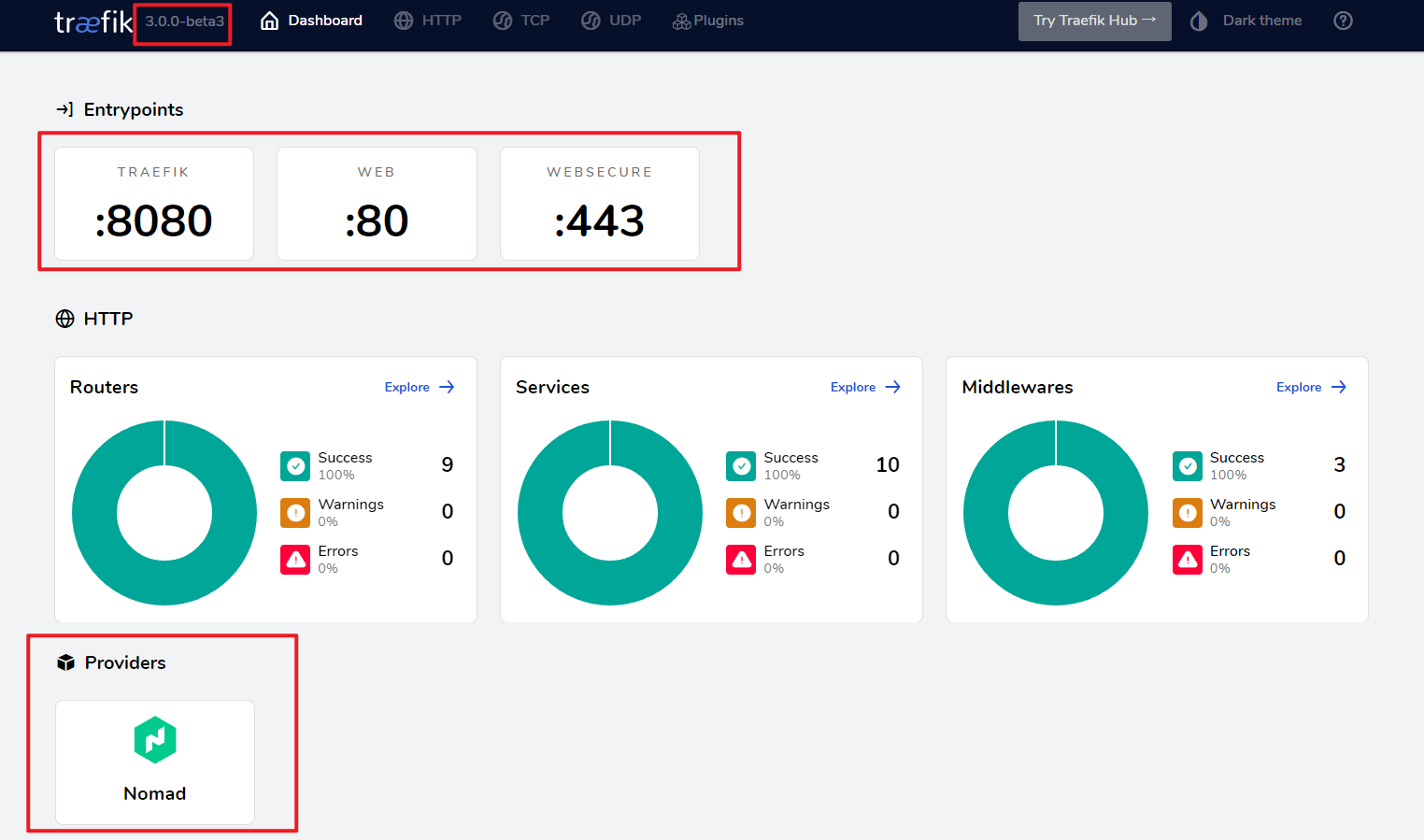The width and height of the screenshot is (1424, 840).
Task: Click the Routers donut chart
Action: [x=164, y=513]
